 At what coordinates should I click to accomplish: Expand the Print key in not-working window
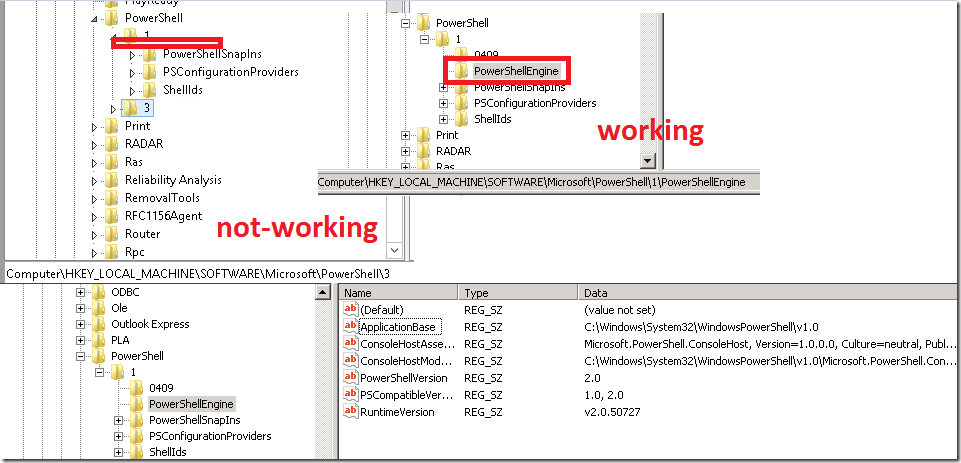[94, 127]
